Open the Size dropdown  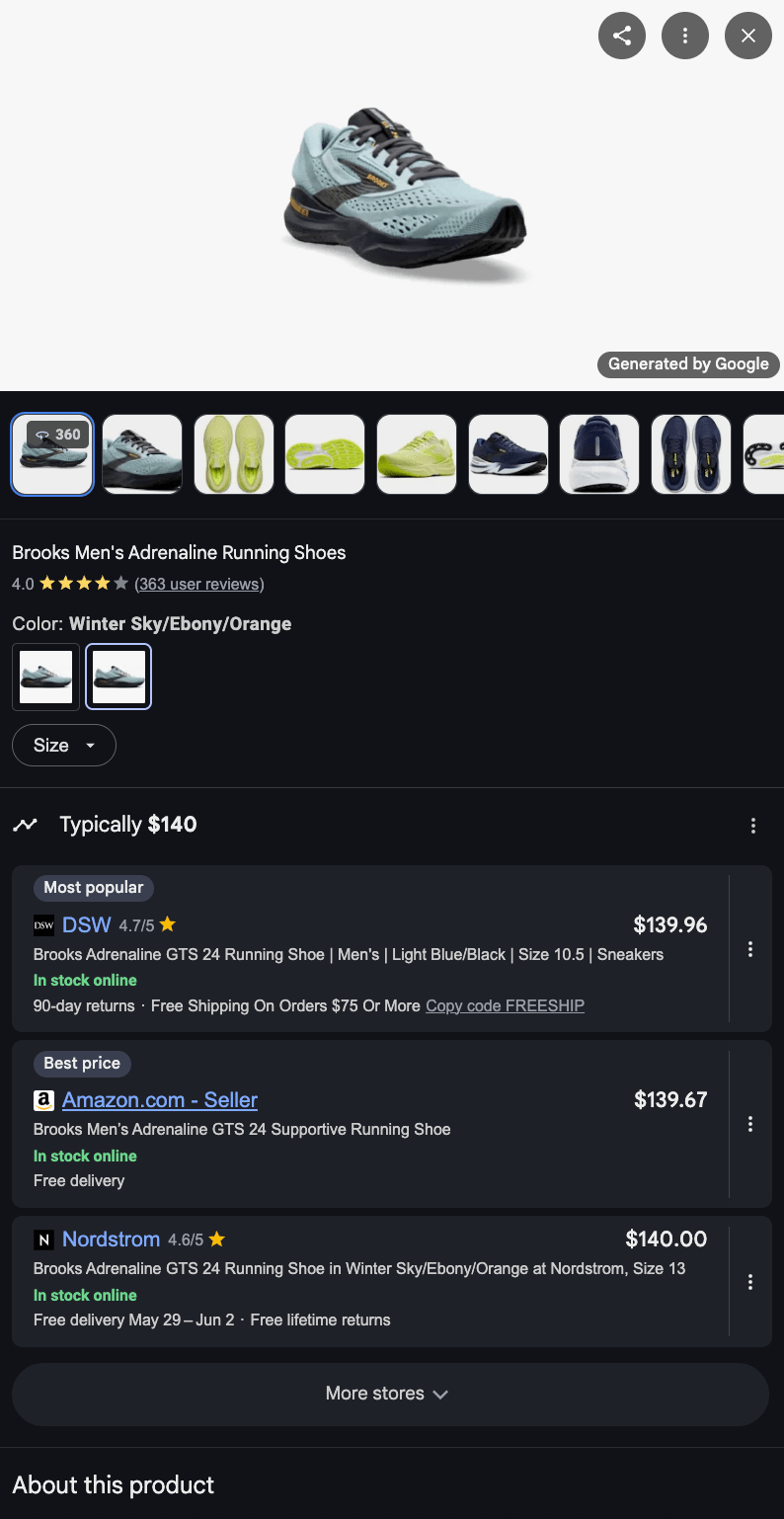coord(64,746)
